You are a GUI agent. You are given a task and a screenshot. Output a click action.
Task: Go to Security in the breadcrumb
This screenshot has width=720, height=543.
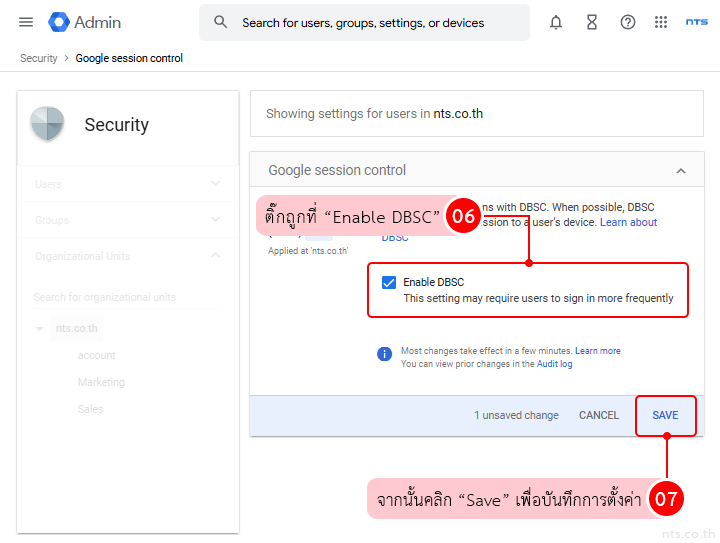tap(39, 58)
